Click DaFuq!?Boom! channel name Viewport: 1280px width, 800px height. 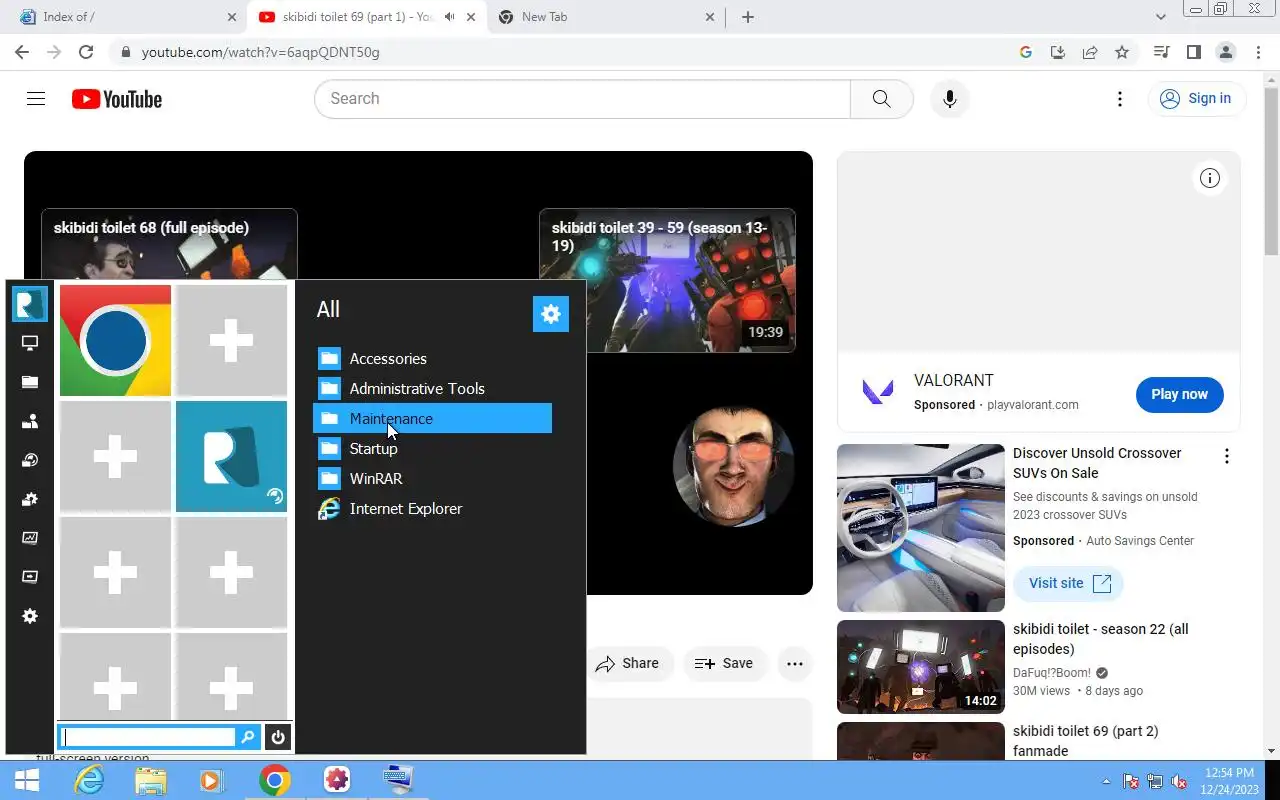point(1052,673)
